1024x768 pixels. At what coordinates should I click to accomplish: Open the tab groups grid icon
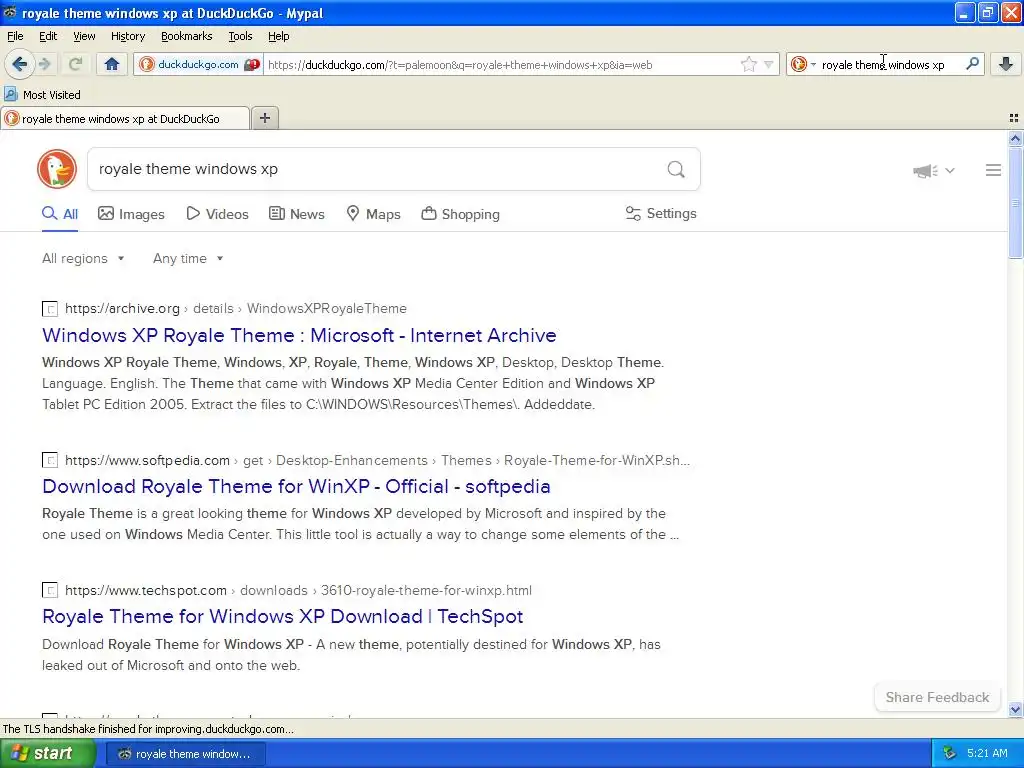[1014, 118]
